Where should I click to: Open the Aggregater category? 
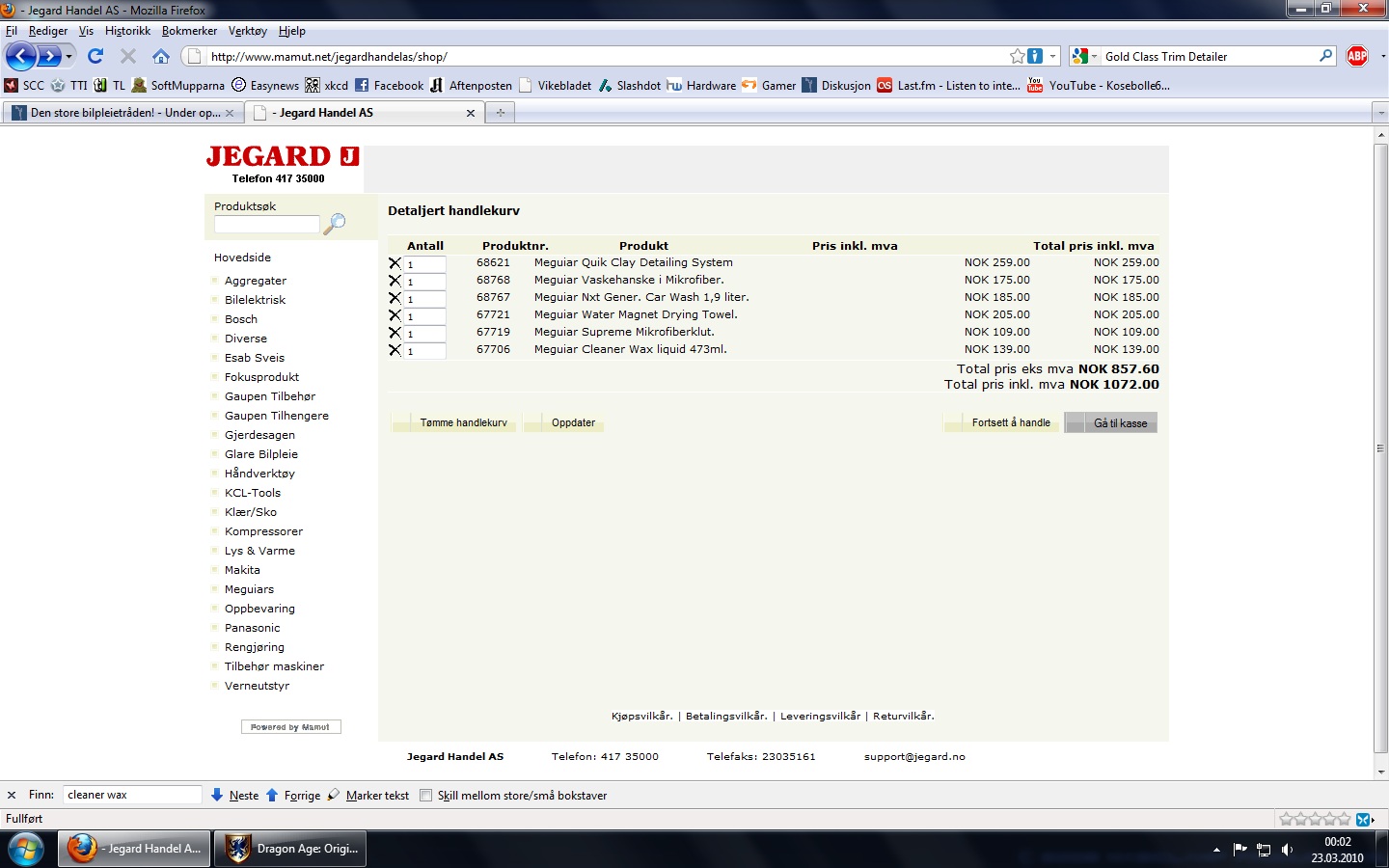[256, 281]
